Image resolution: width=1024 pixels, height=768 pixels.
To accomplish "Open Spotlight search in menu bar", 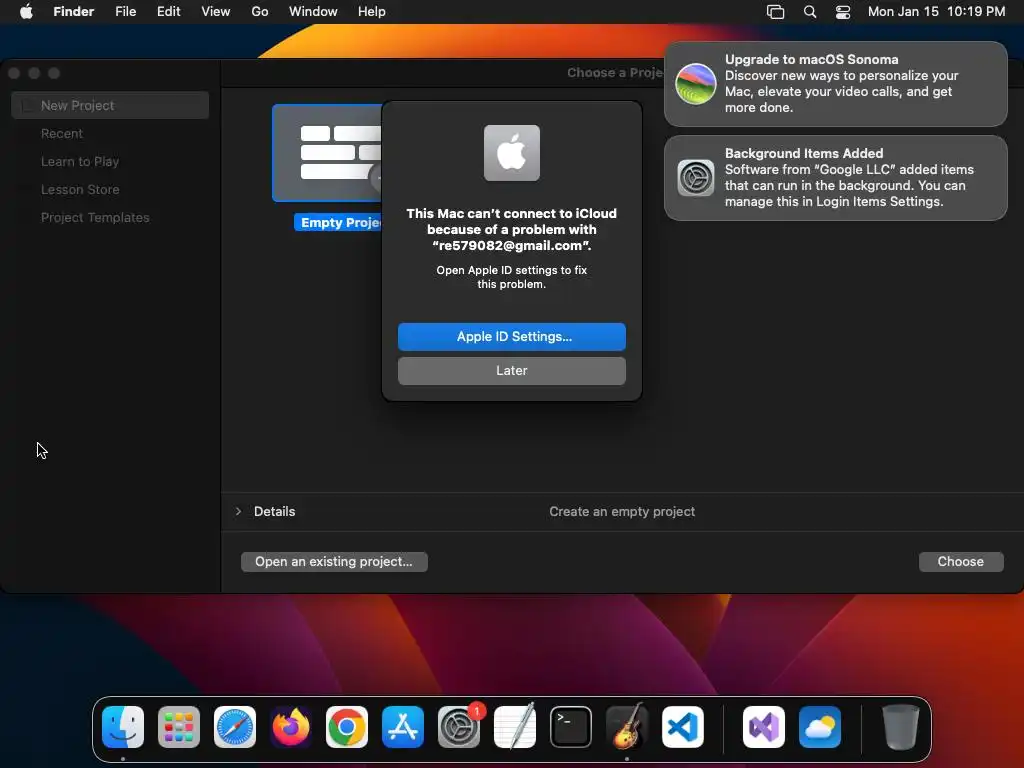I will pos(810,12).
